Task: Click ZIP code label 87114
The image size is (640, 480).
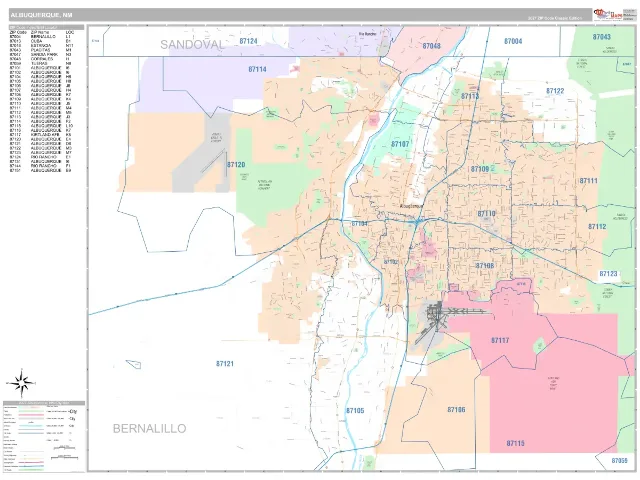Action: pyautogui.click(x=257, y=69)
